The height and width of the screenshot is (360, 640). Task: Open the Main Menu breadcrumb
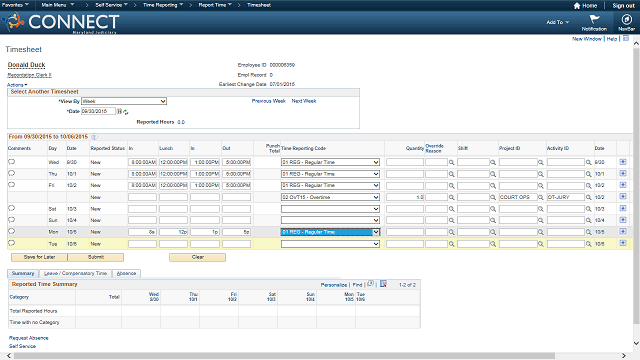pyautogui.click(x=58, y=5)
